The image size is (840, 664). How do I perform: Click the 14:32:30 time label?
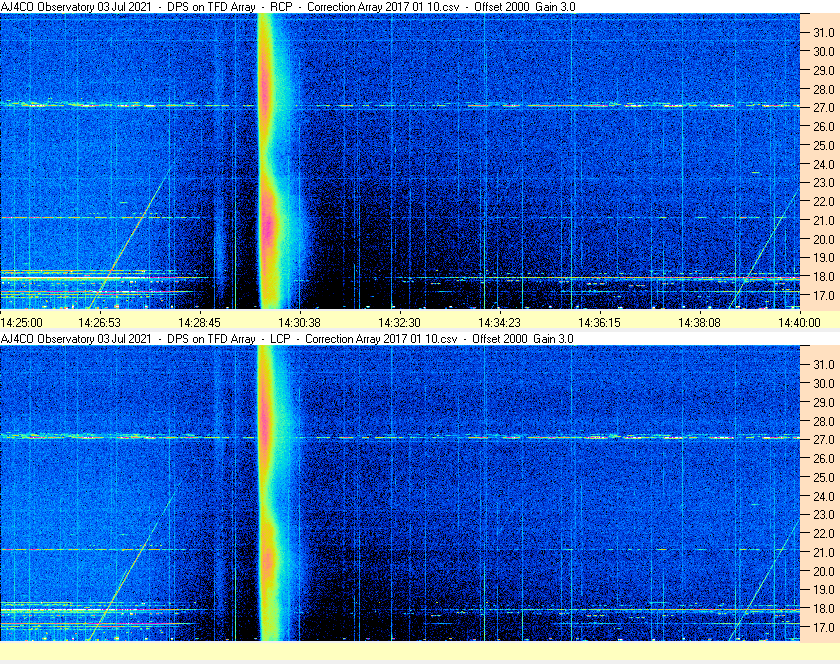coord(400,323)
